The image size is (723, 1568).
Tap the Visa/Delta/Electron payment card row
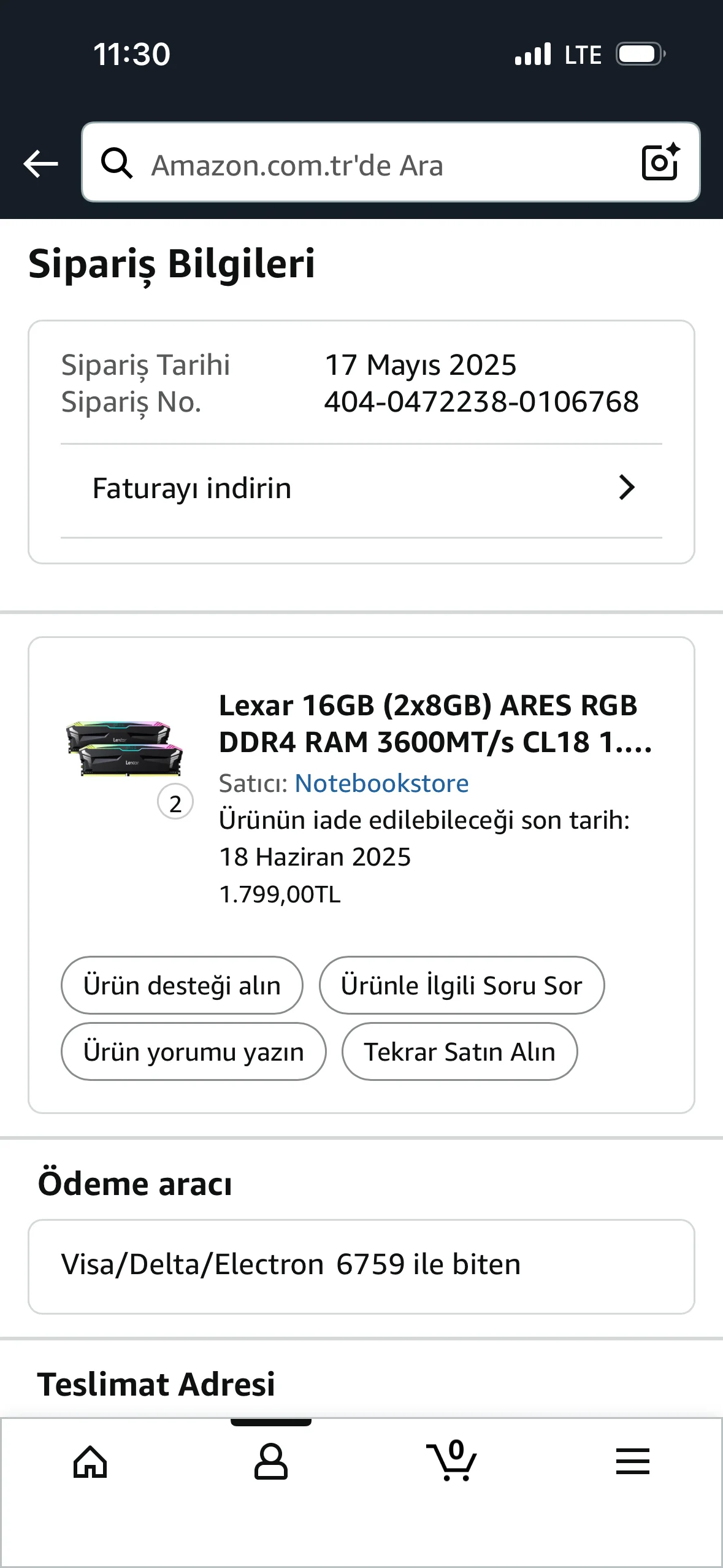coord(361,1266)
